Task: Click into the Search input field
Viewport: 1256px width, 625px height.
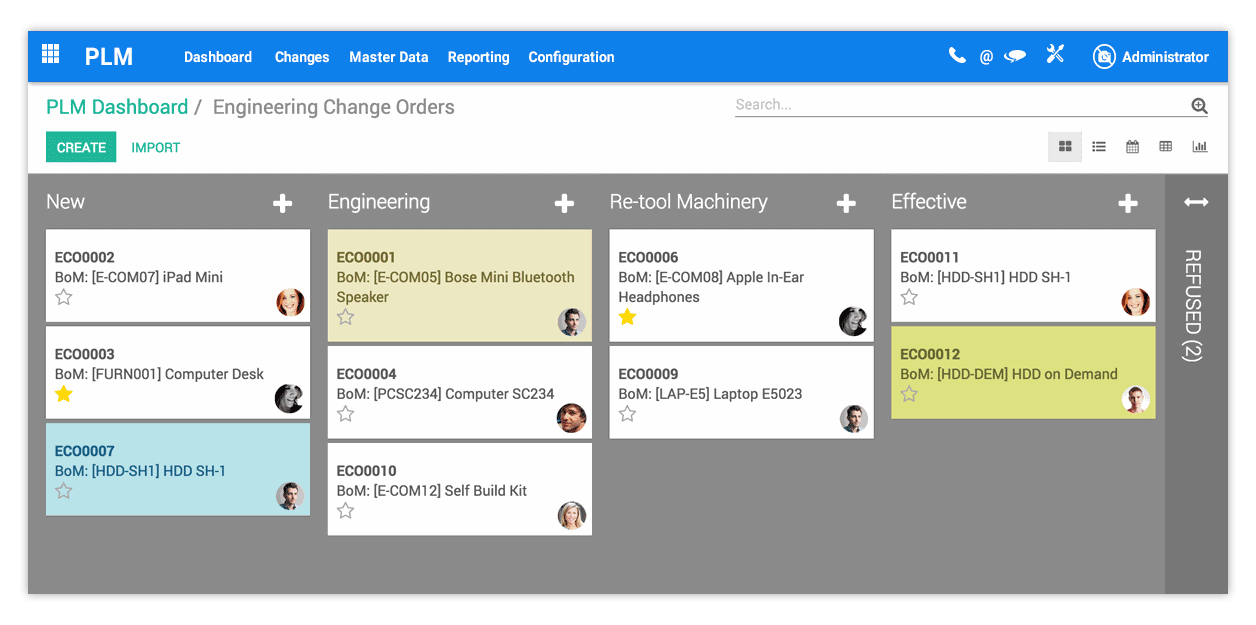Action: click(x=958, y=105)
